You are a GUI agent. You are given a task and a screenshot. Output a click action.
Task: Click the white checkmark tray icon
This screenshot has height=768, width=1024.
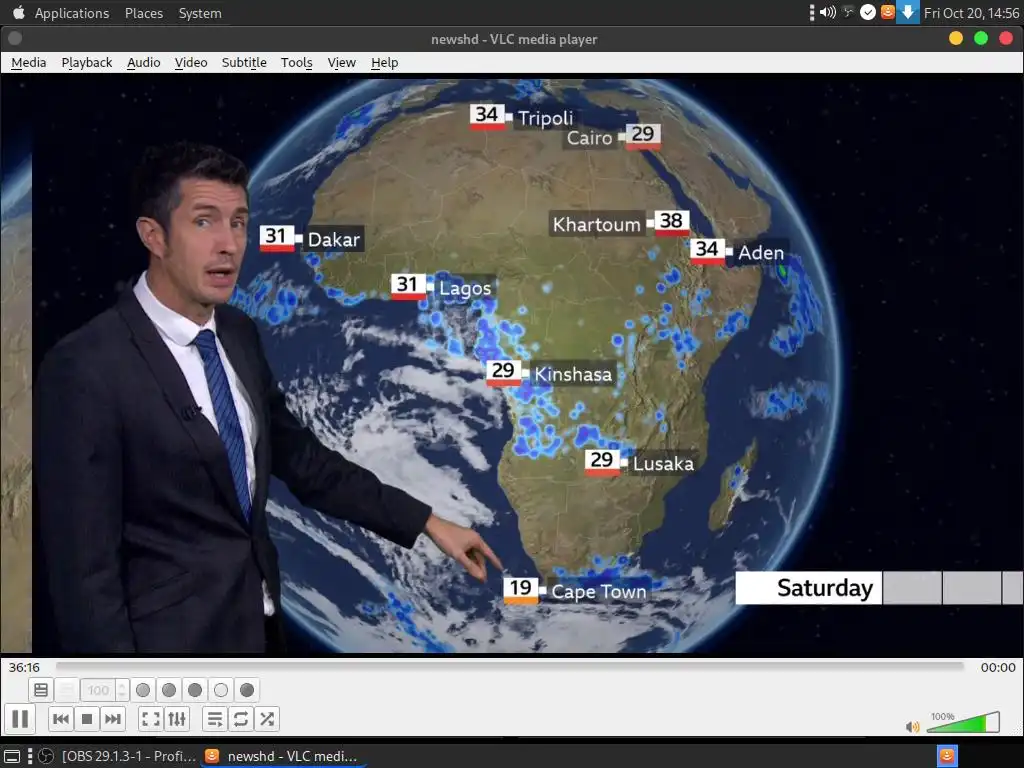[868, 12]
